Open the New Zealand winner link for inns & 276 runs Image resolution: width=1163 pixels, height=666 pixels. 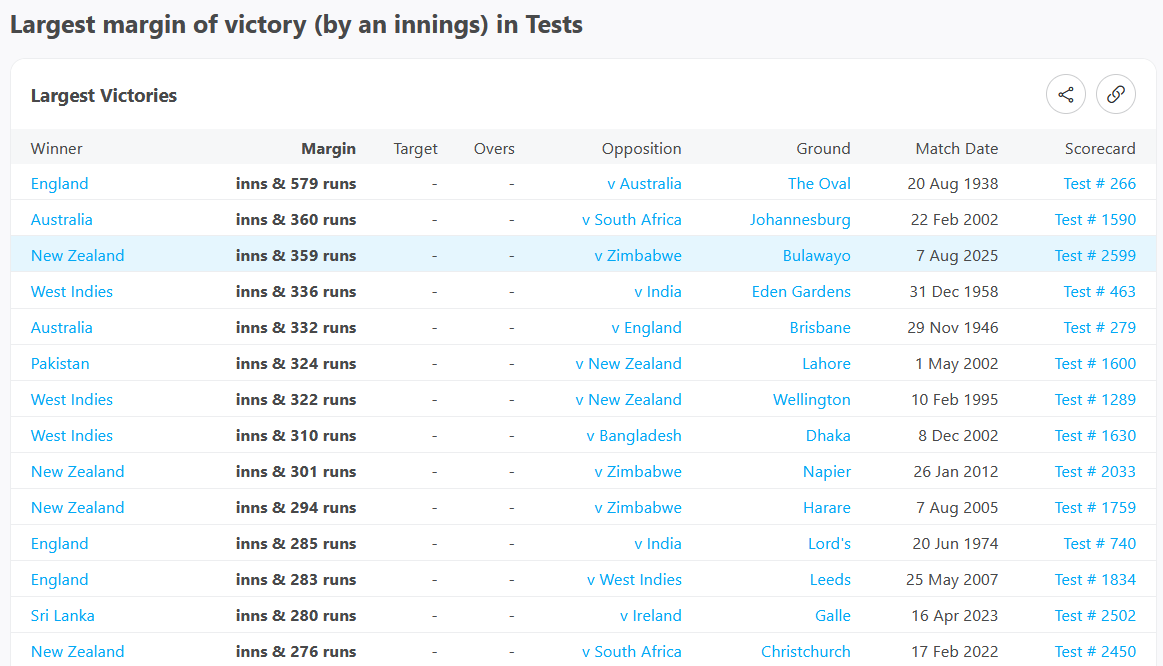78,652
